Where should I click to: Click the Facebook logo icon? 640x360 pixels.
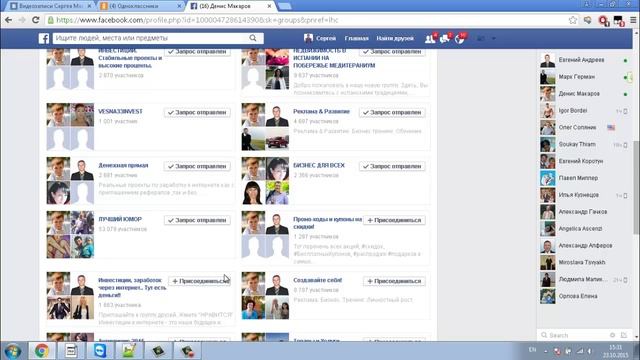44,38
